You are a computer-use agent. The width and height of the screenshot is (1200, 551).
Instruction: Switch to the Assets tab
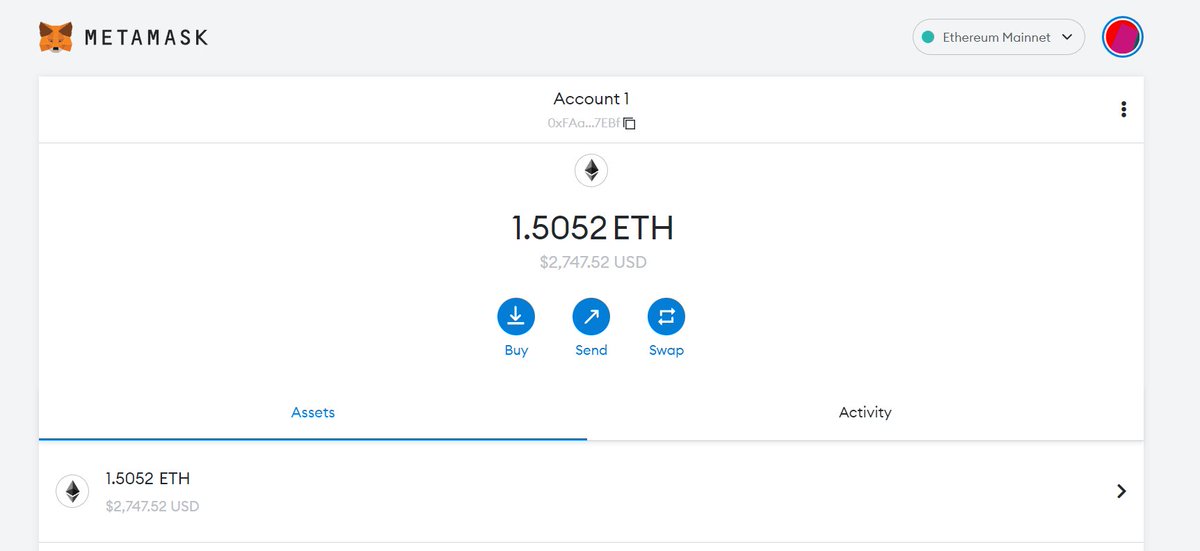[313, 412]
